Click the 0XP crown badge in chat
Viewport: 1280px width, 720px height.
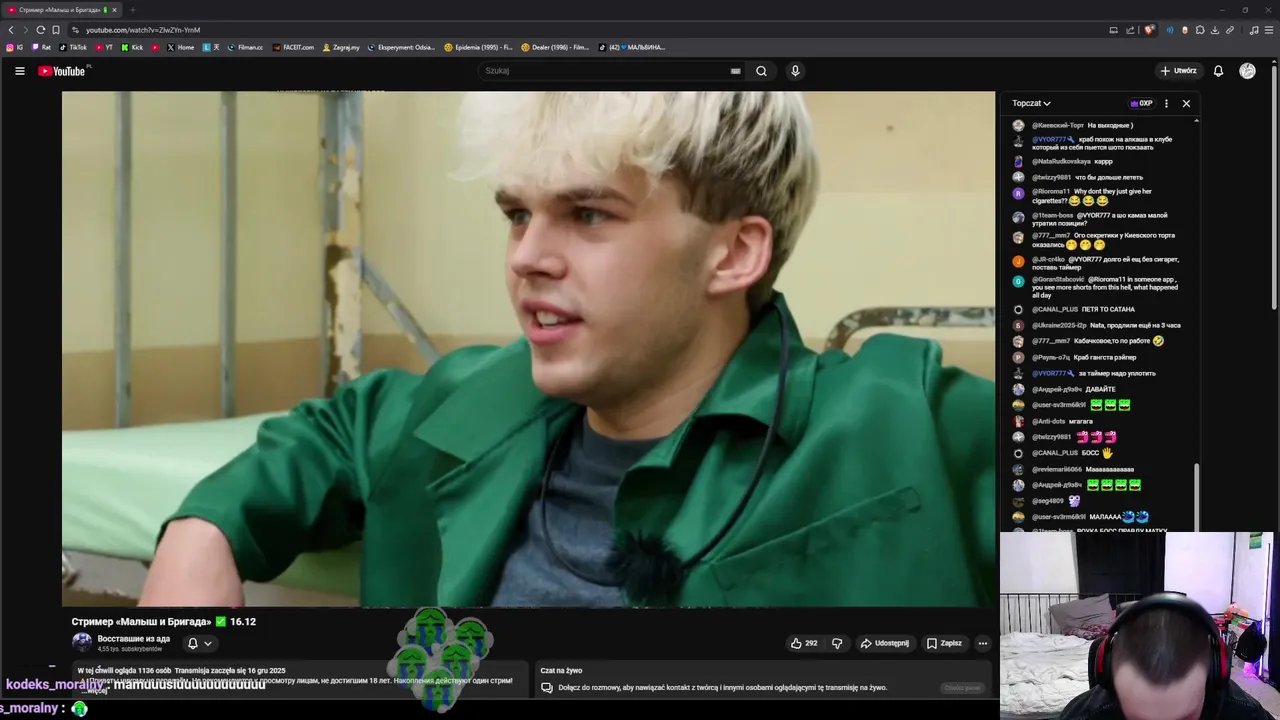coord(1141,103)
